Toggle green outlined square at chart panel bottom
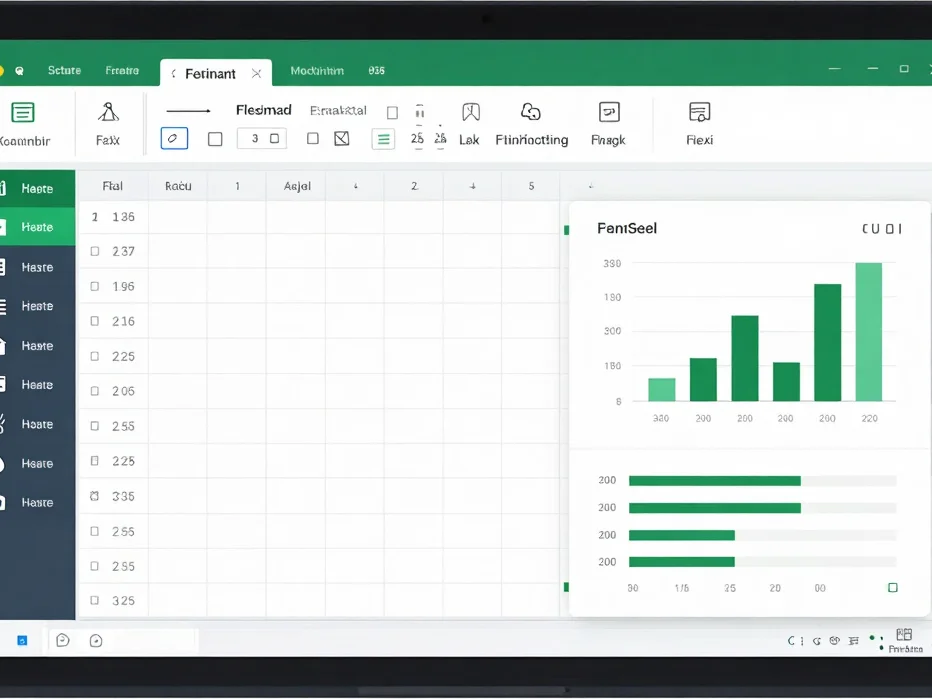This screenshot has height=699, width=932. (x=892, y=588)
